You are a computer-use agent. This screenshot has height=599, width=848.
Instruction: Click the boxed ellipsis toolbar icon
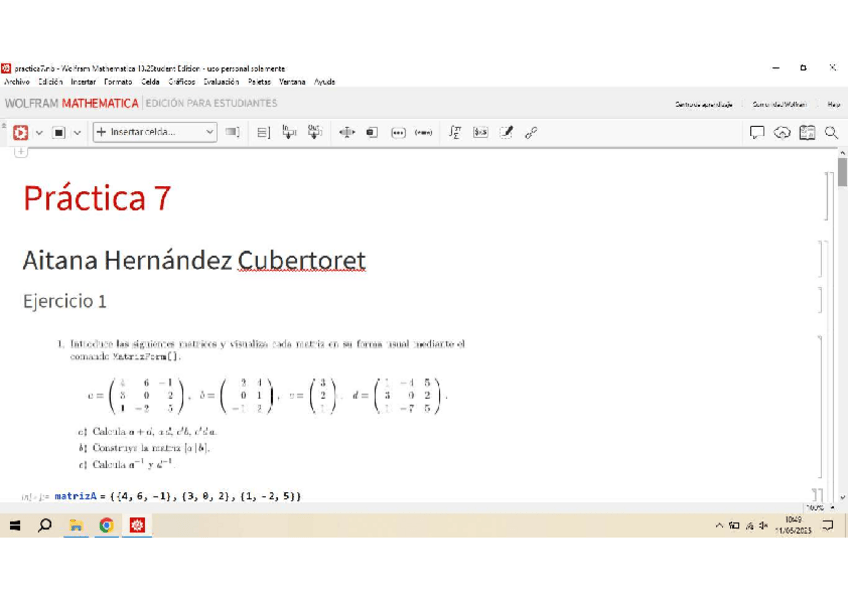tap(398, 132)
